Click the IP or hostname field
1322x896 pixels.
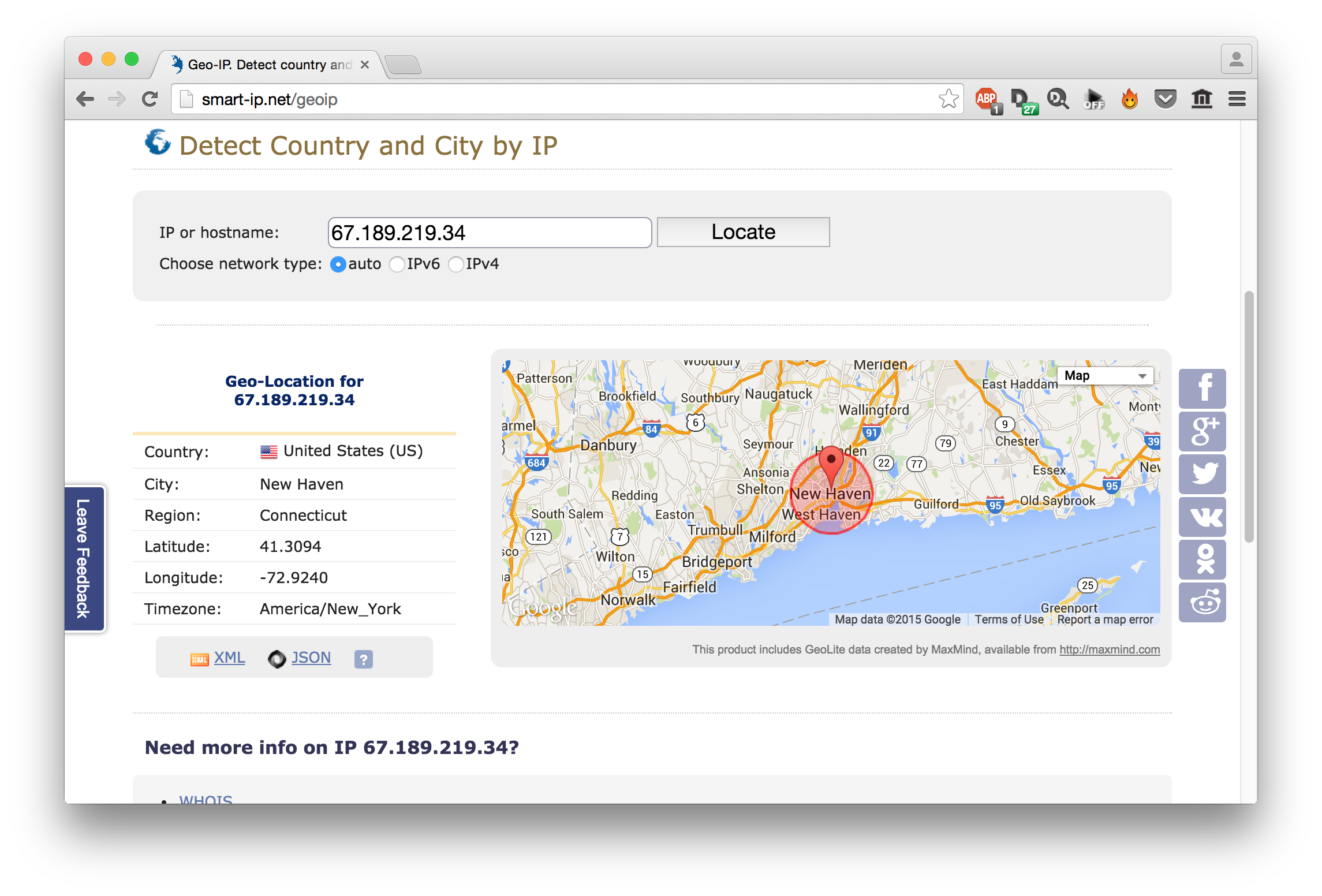tap(490, 233)
